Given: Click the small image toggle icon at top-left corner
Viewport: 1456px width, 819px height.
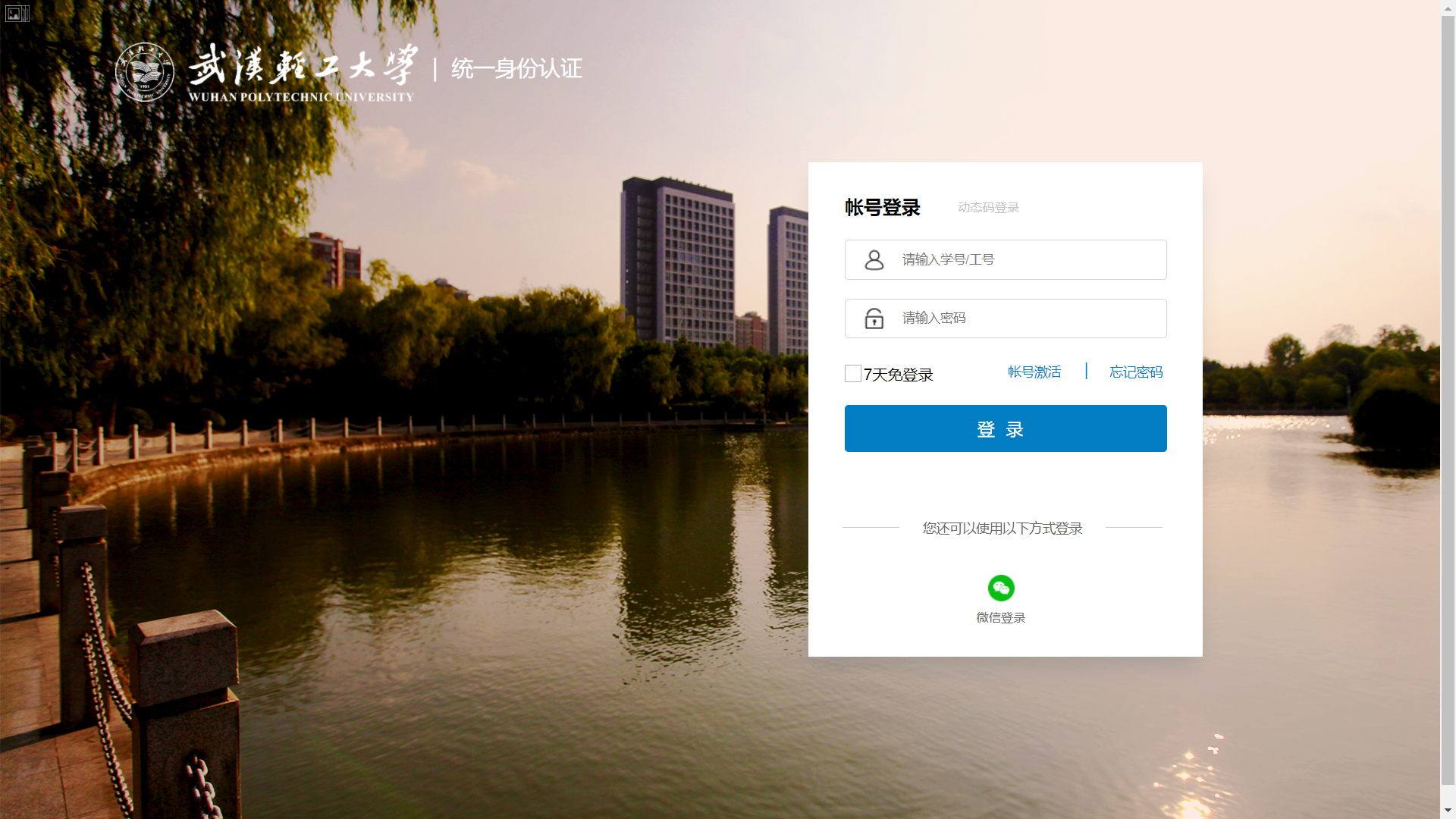Looking at the screenshot, I should [17, 13].
